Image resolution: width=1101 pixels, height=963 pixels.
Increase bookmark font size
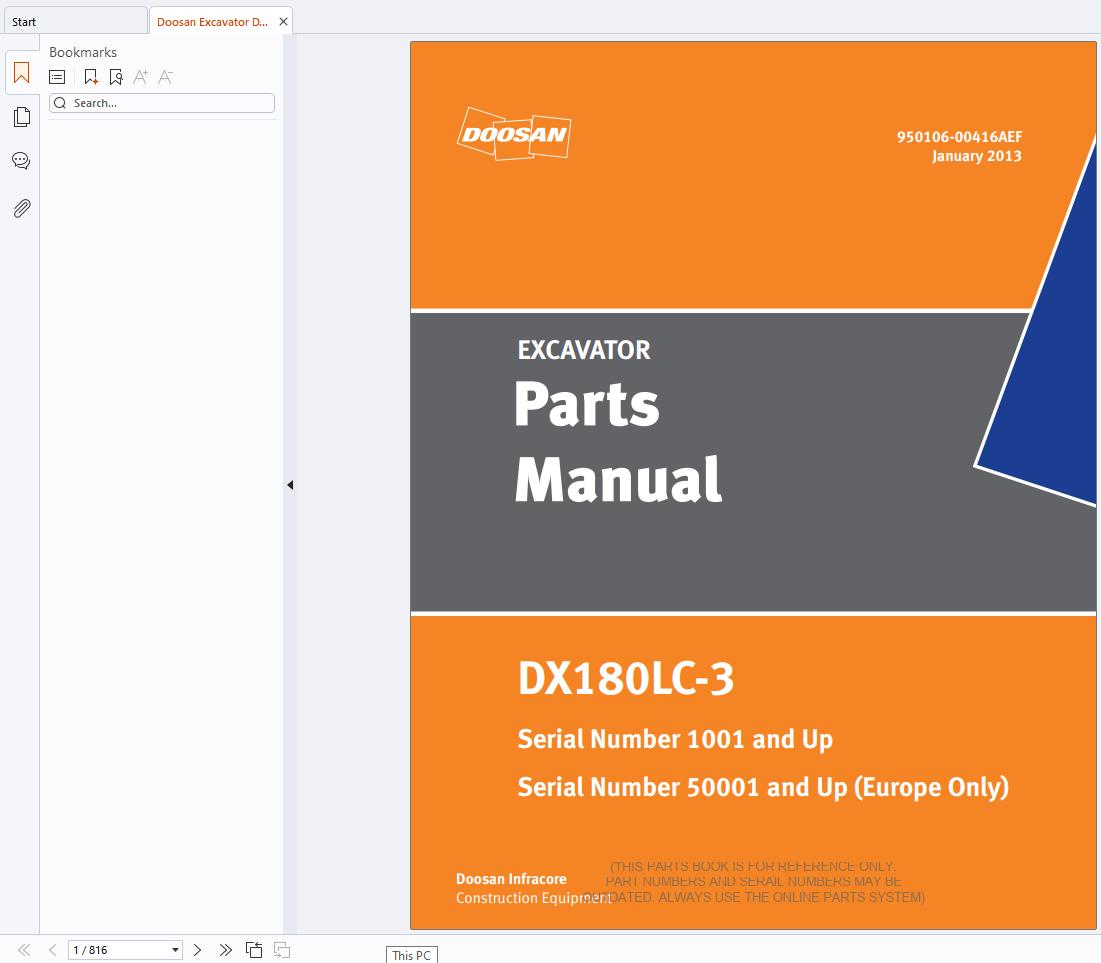pos(140,77)
